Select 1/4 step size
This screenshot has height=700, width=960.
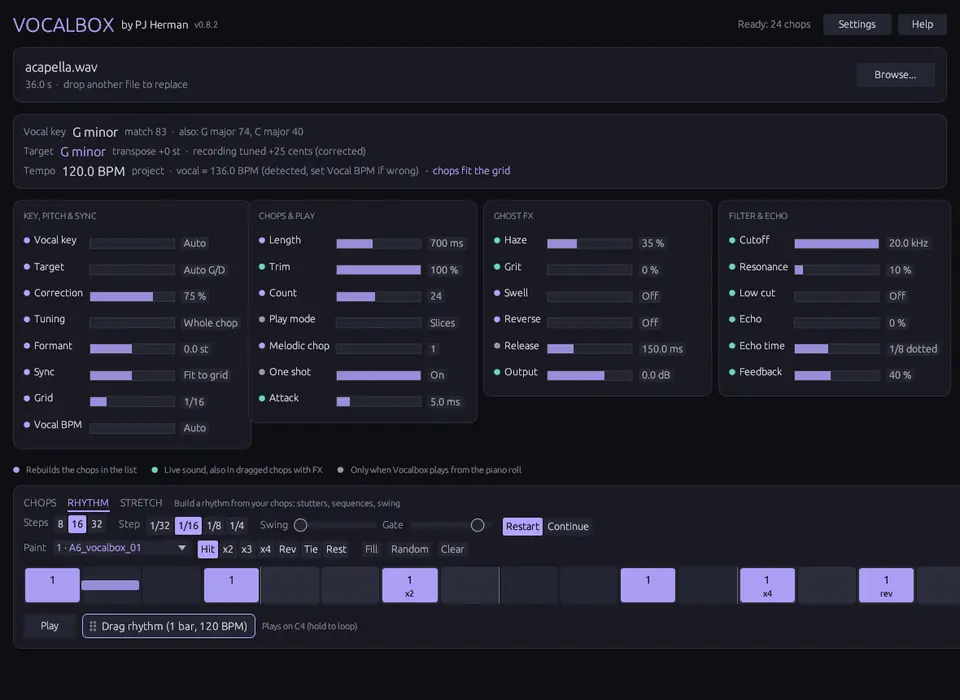click(237, 525)
